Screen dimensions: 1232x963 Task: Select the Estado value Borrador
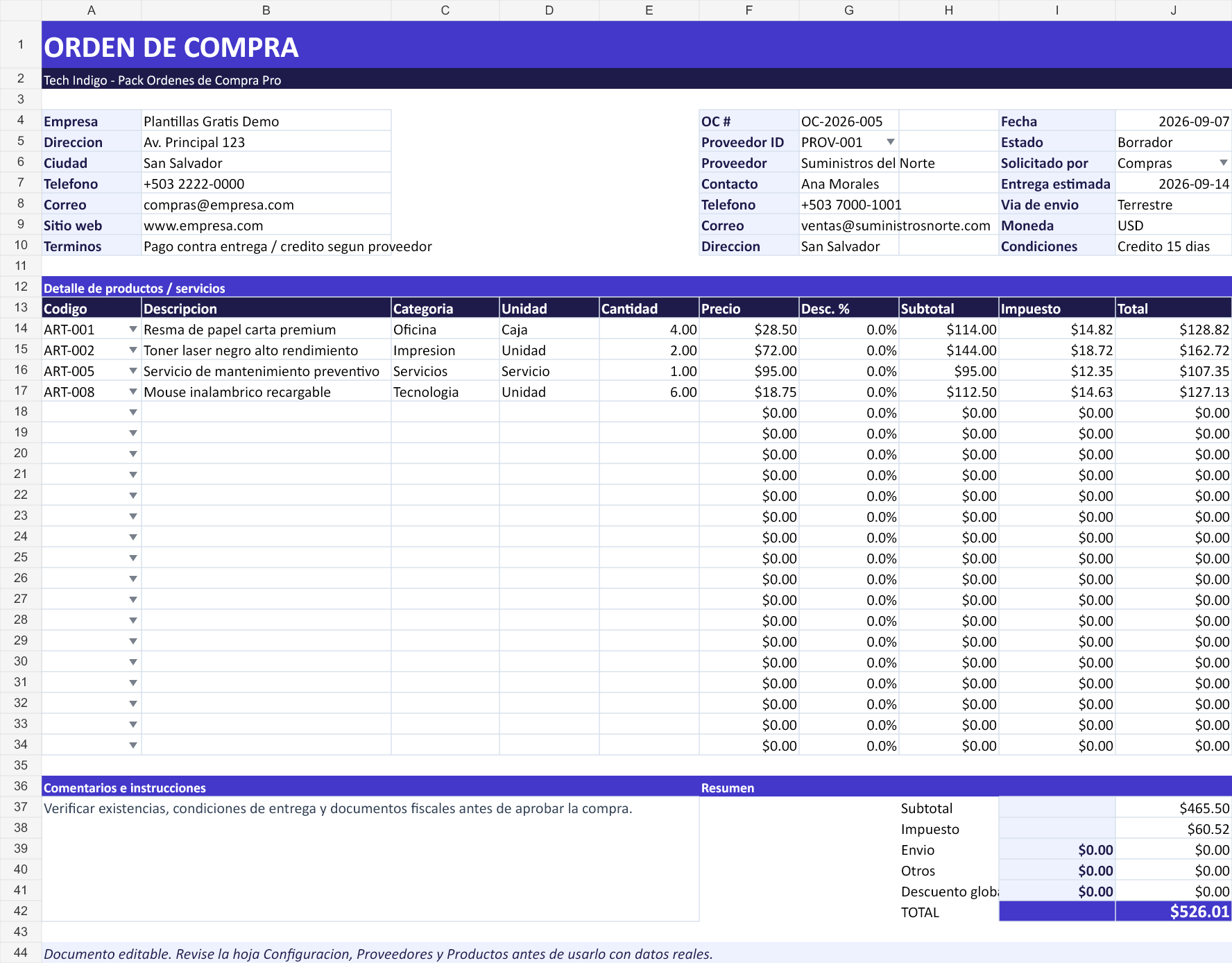click(1174, 142)
